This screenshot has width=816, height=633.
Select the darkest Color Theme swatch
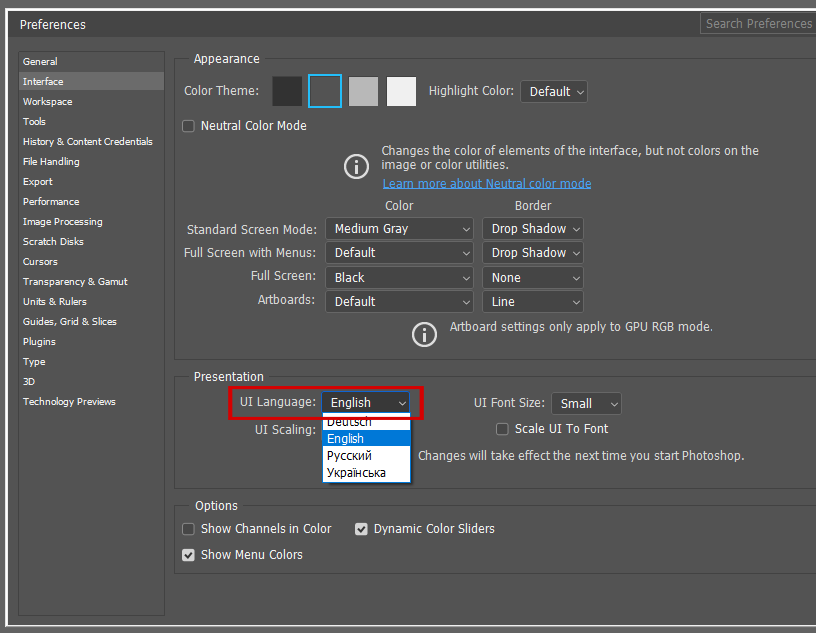tap(287, 91)
